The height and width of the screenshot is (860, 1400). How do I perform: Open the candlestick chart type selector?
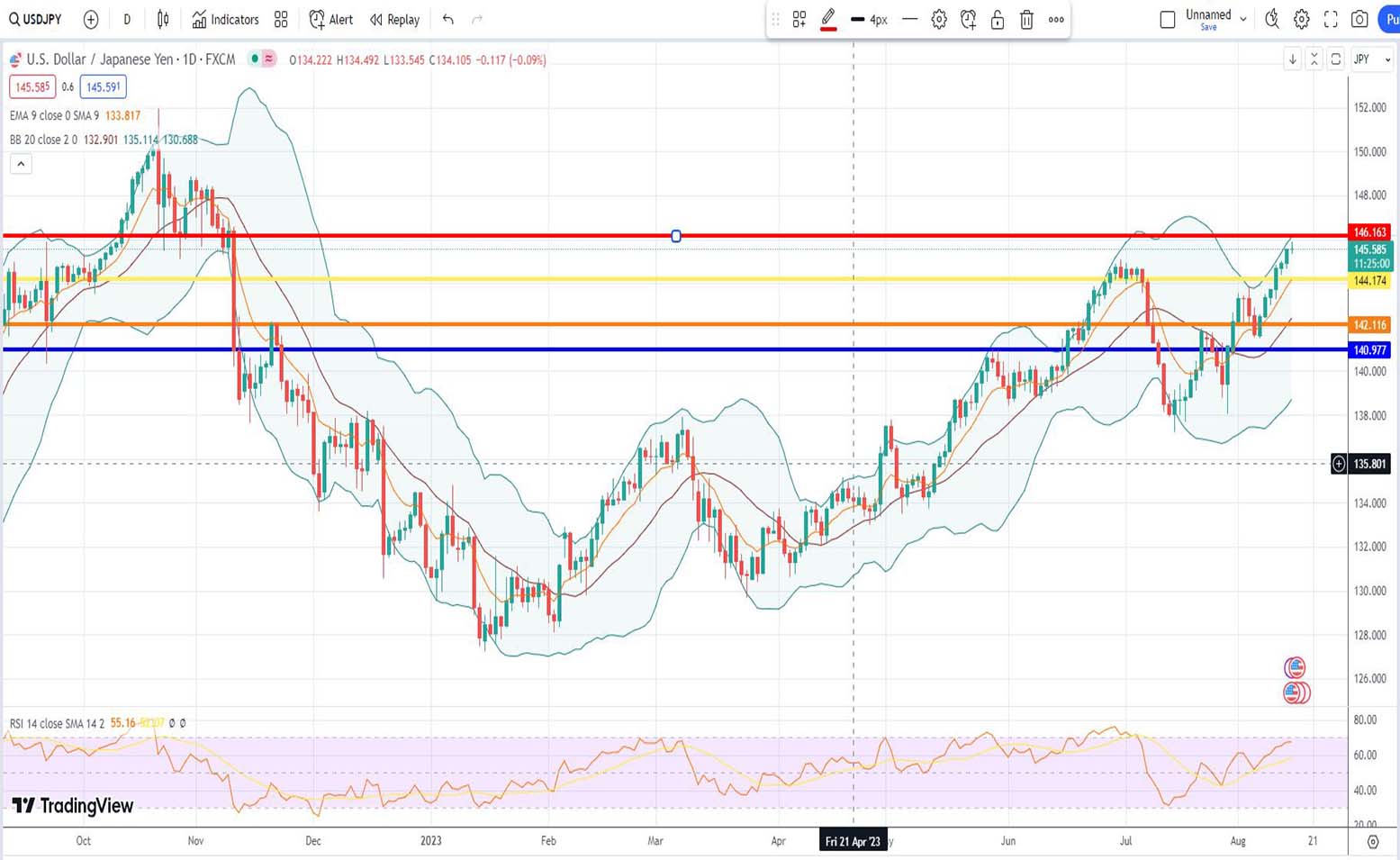click(163, 19)
